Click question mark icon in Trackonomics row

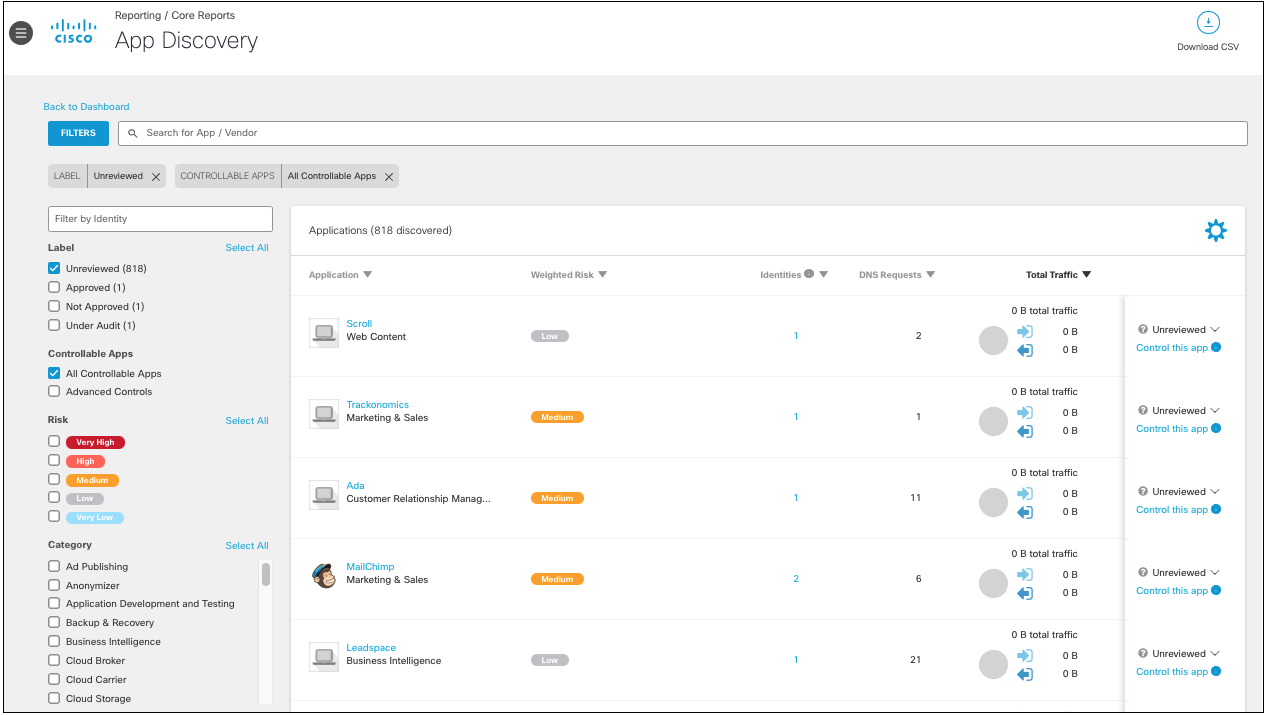pyautogui.click(x=1143, y=410)
